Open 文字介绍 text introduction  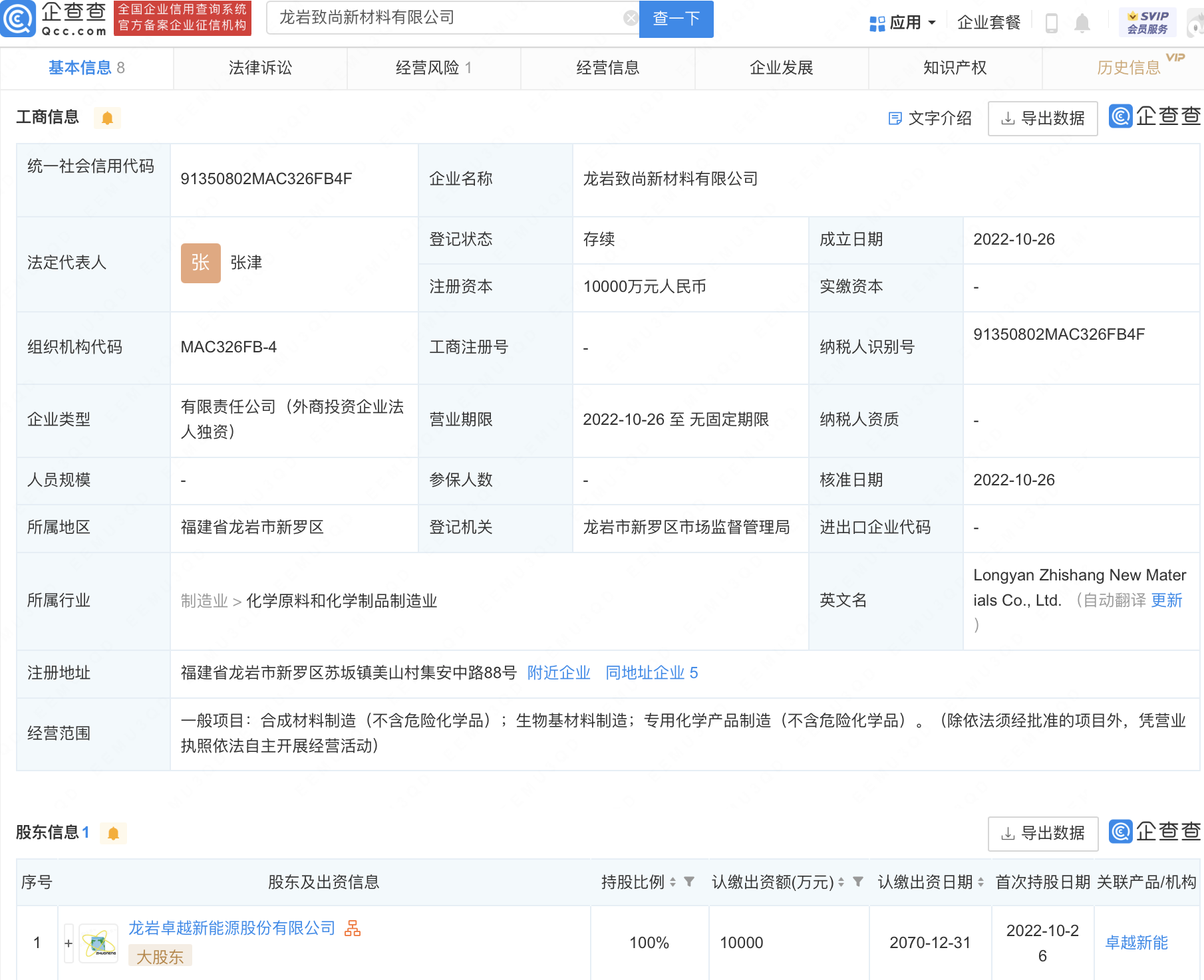pos(930,118)
